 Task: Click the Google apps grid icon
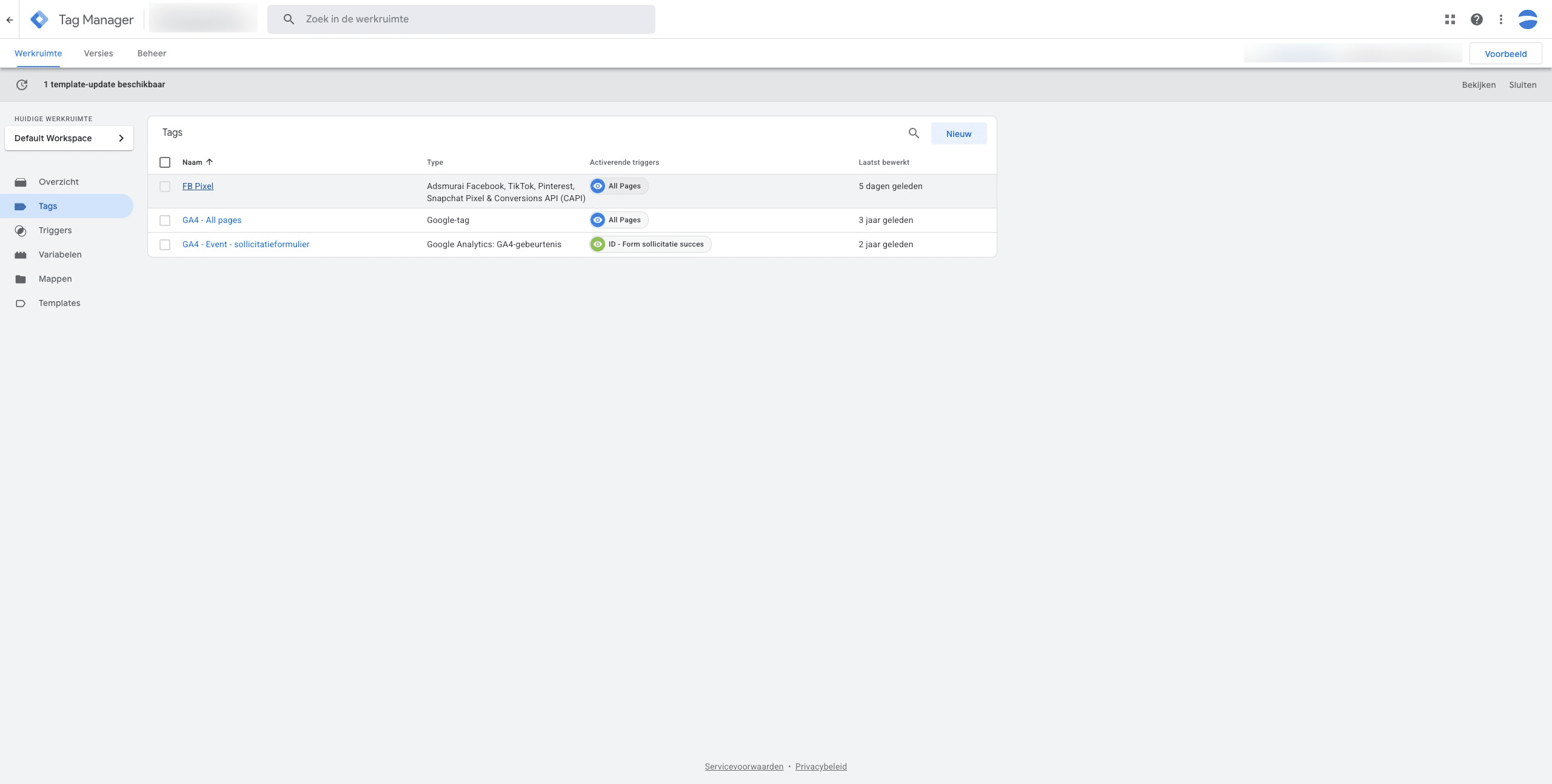(x=1450, y=19)
